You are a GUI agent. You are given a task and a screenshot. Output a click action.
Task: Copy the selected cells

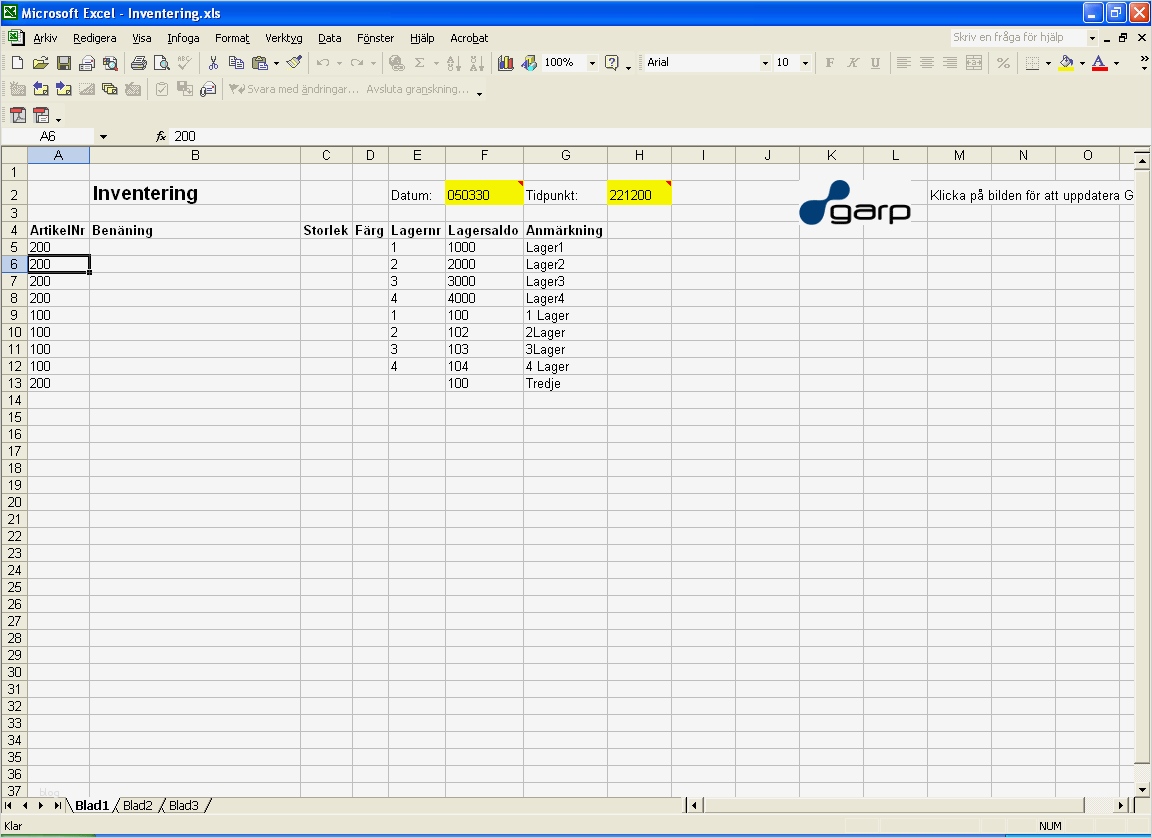[236, 63]
